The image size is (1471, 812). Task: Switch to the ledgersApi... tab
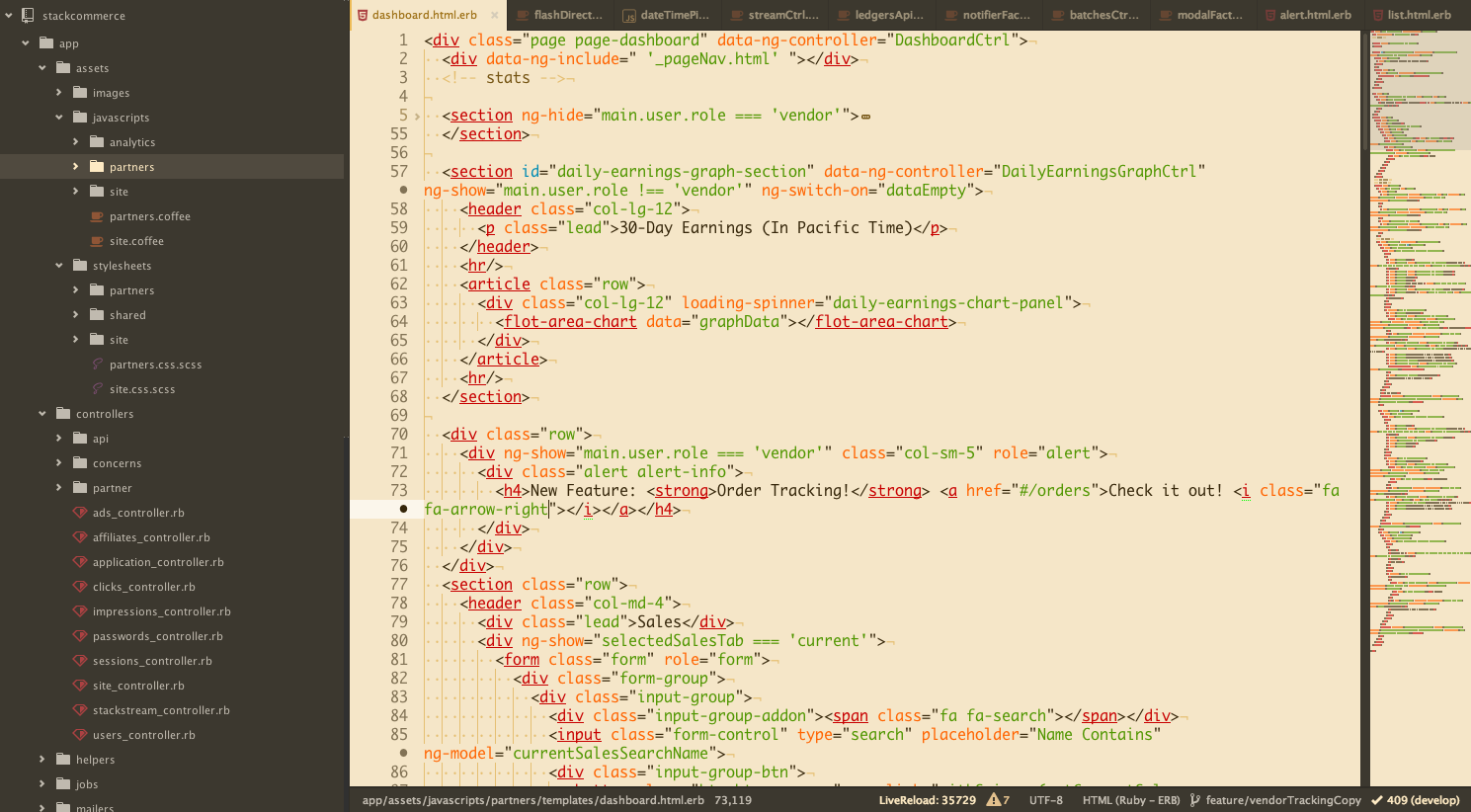tap(888, 15)
